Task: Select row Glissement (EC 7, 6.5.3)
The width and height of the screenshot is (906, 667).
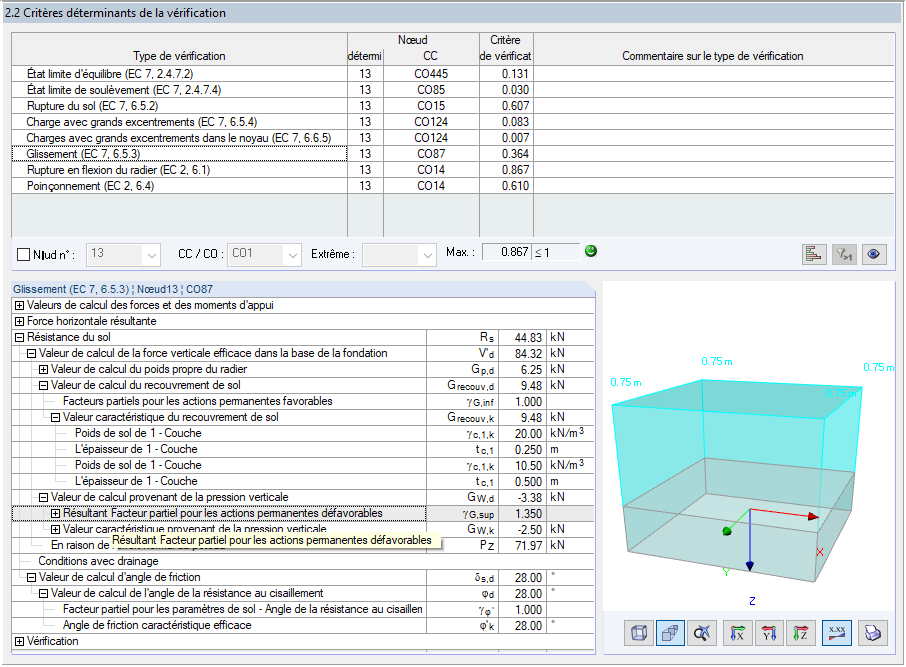Action: click(179, 154)
